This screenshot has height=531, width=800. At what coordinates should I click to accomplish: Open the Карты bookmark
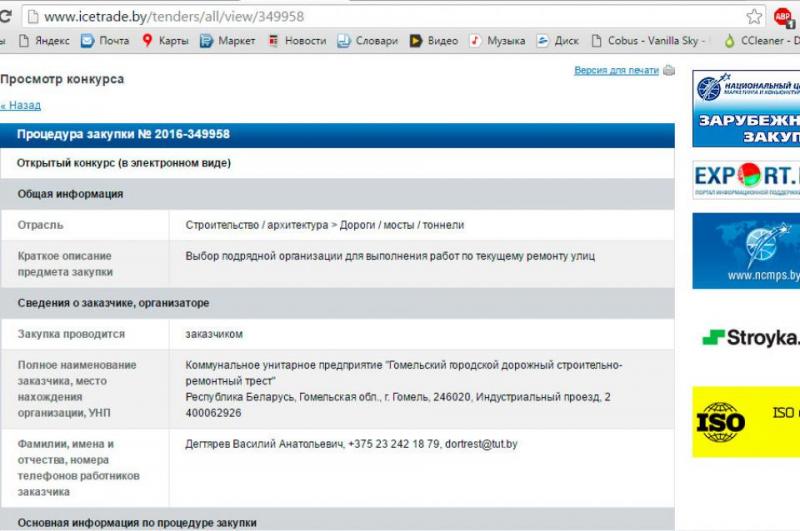[x=165, y=41]
